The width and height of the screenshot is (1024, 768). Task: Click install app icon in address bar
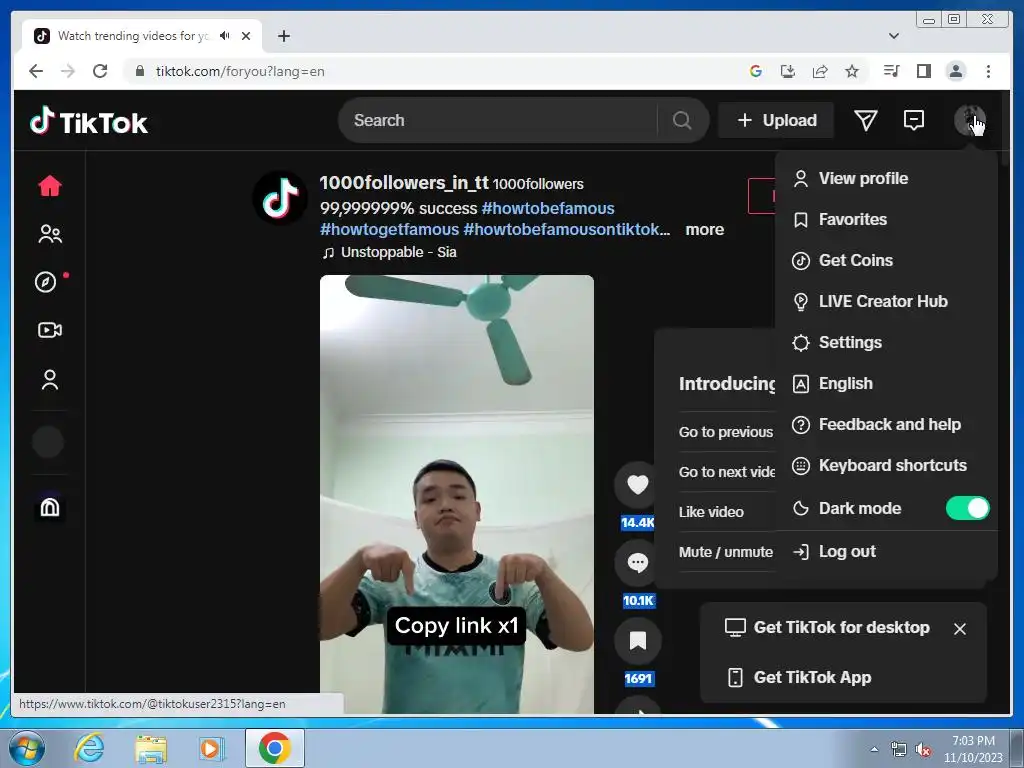pyautogui.click(x=788, y=71)
